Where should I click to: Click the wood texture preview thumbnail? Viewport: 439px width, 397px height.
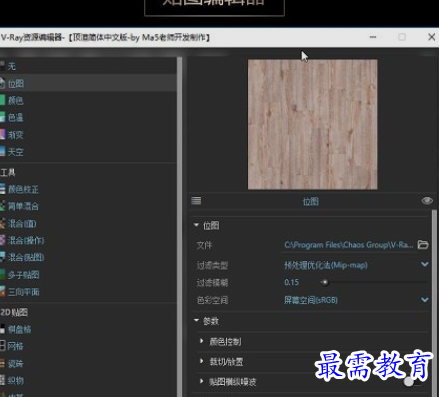click(312, 124)
